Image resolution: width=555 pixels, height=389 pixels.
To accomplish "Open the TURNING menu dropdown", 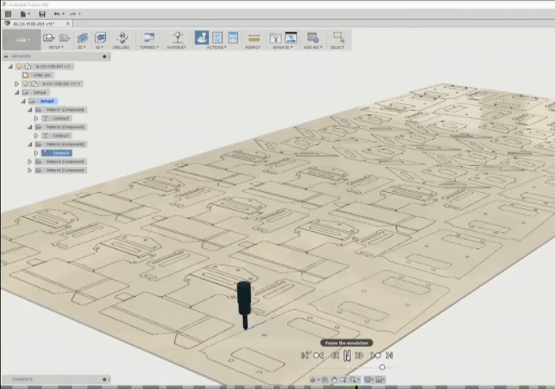I will pyautogui.click(x=149, y=47).
